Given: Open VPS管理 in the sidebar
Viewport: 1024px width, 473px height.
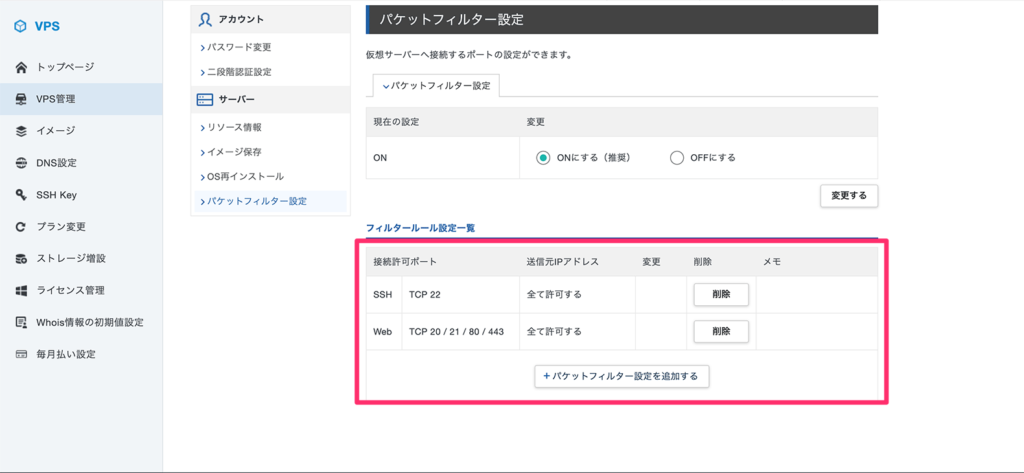Looking at the screenshot, I should pyautogui.click(x=81, y=99).
